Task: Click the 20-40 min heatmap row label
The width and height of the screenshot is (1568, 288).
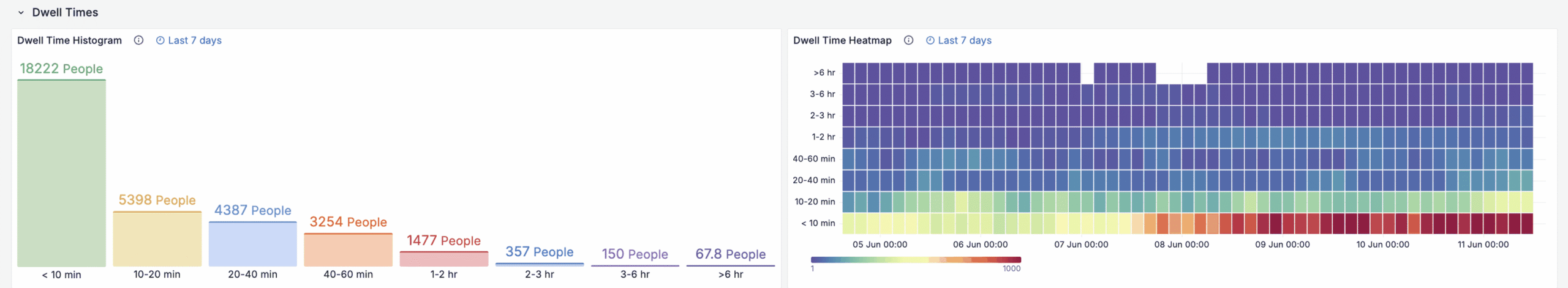Action: tap(813, 180)
